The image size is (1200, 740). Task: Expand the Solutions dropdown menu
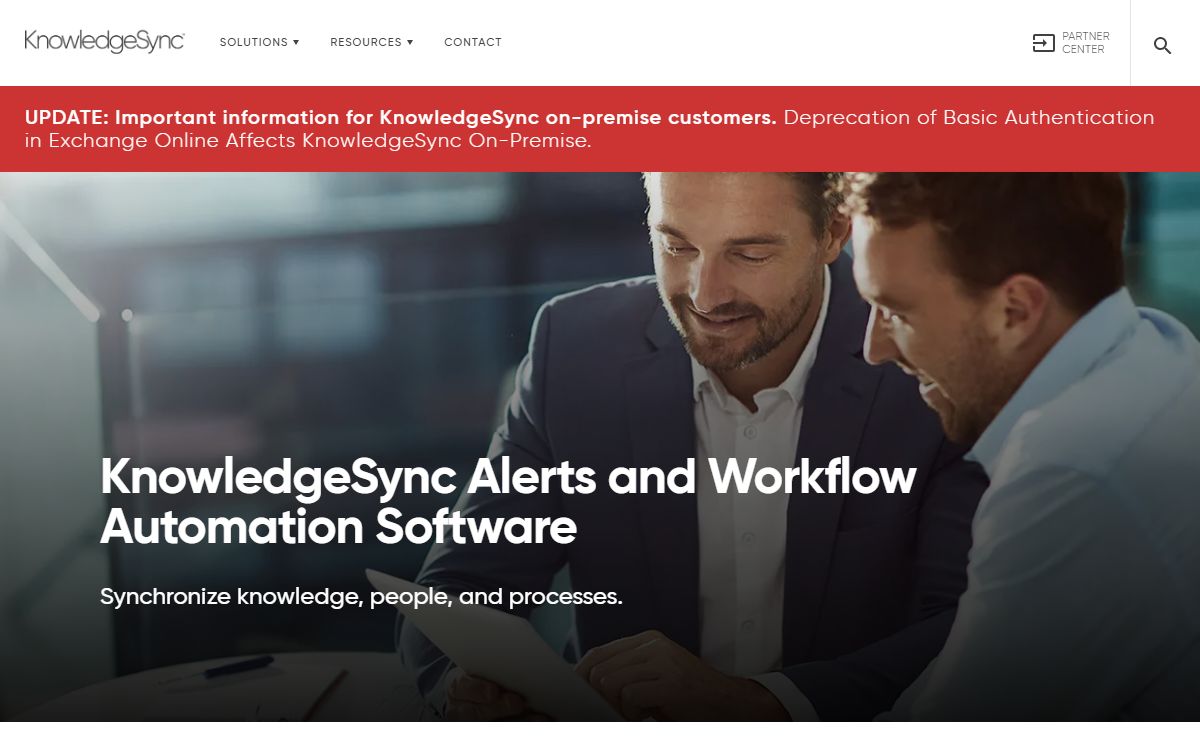pyautogui.click(x=260, y=42)
